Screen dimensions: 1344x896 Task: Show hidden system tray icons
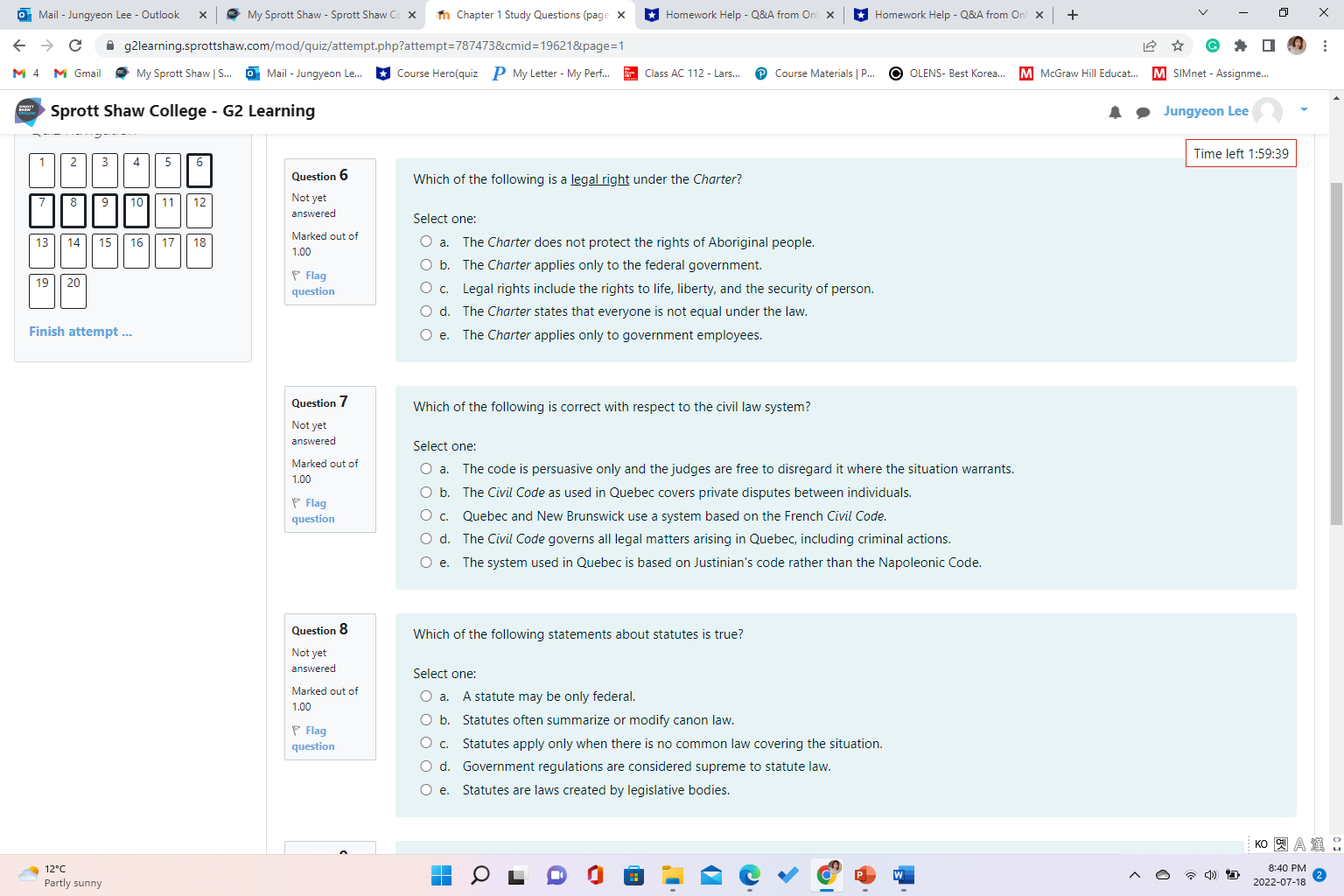(x=1135, y=875)
